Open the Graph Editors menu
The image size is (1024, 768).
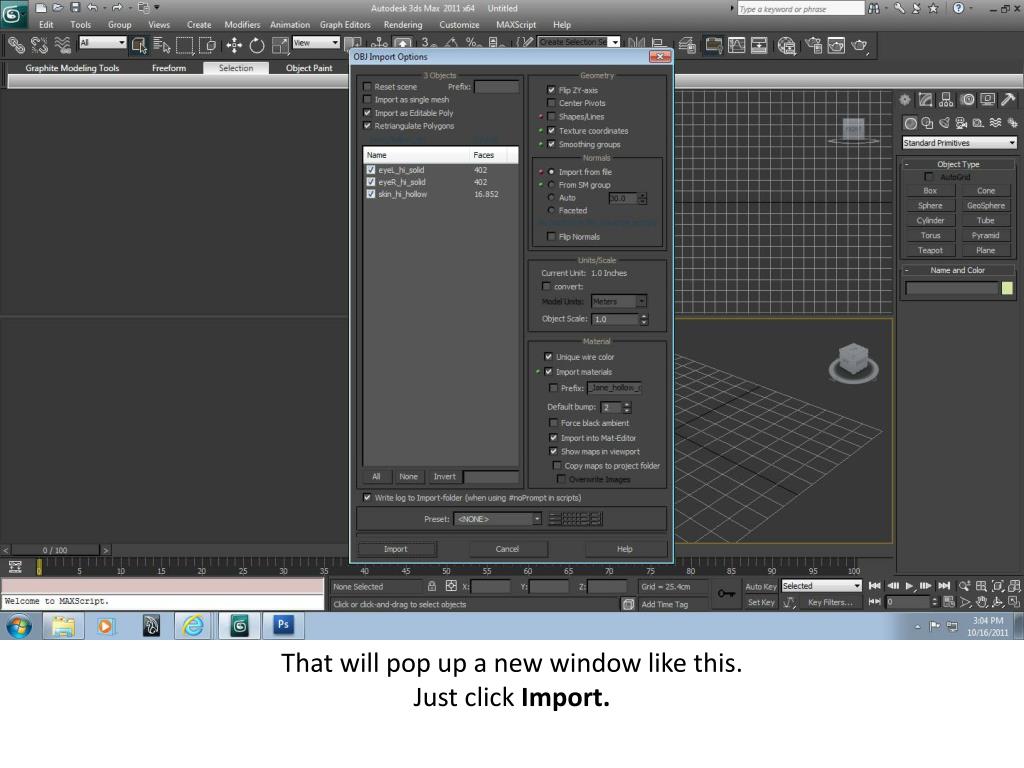[345, 25]
